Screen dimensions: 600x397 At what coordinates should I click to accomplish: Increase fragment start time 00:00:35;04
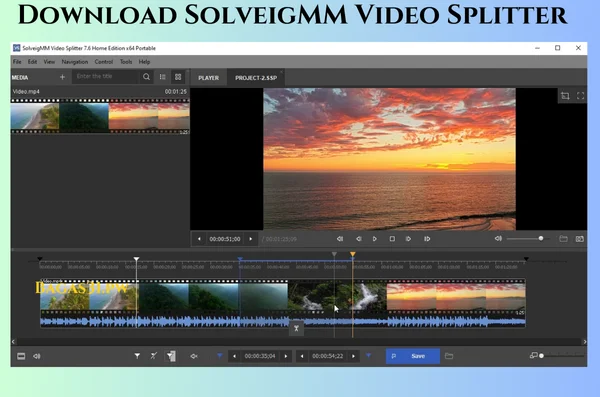tap(286, 356)
